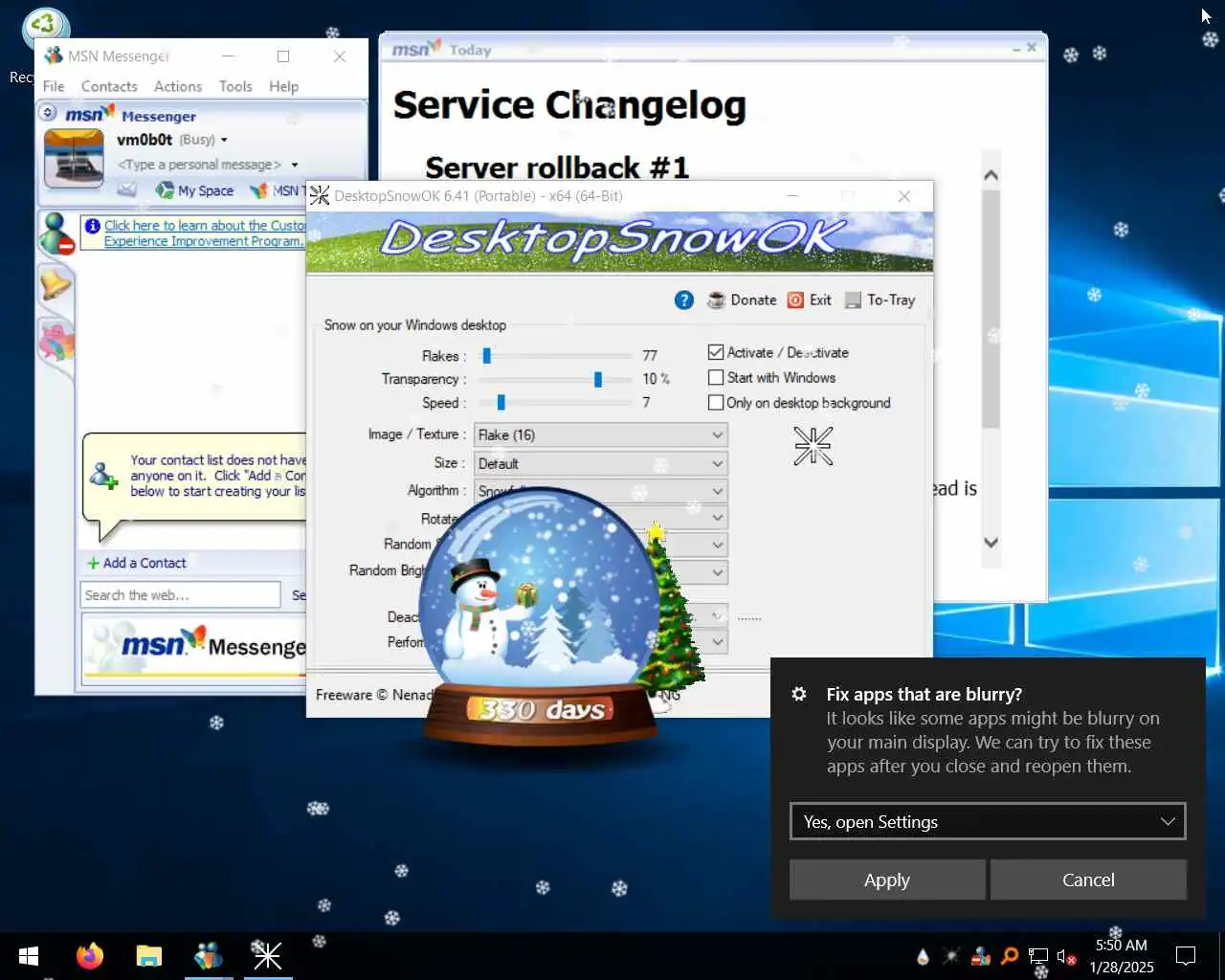Click the DesktopSnowOK banner logo
Screen dimensions: 1225x980
(619, 242)
